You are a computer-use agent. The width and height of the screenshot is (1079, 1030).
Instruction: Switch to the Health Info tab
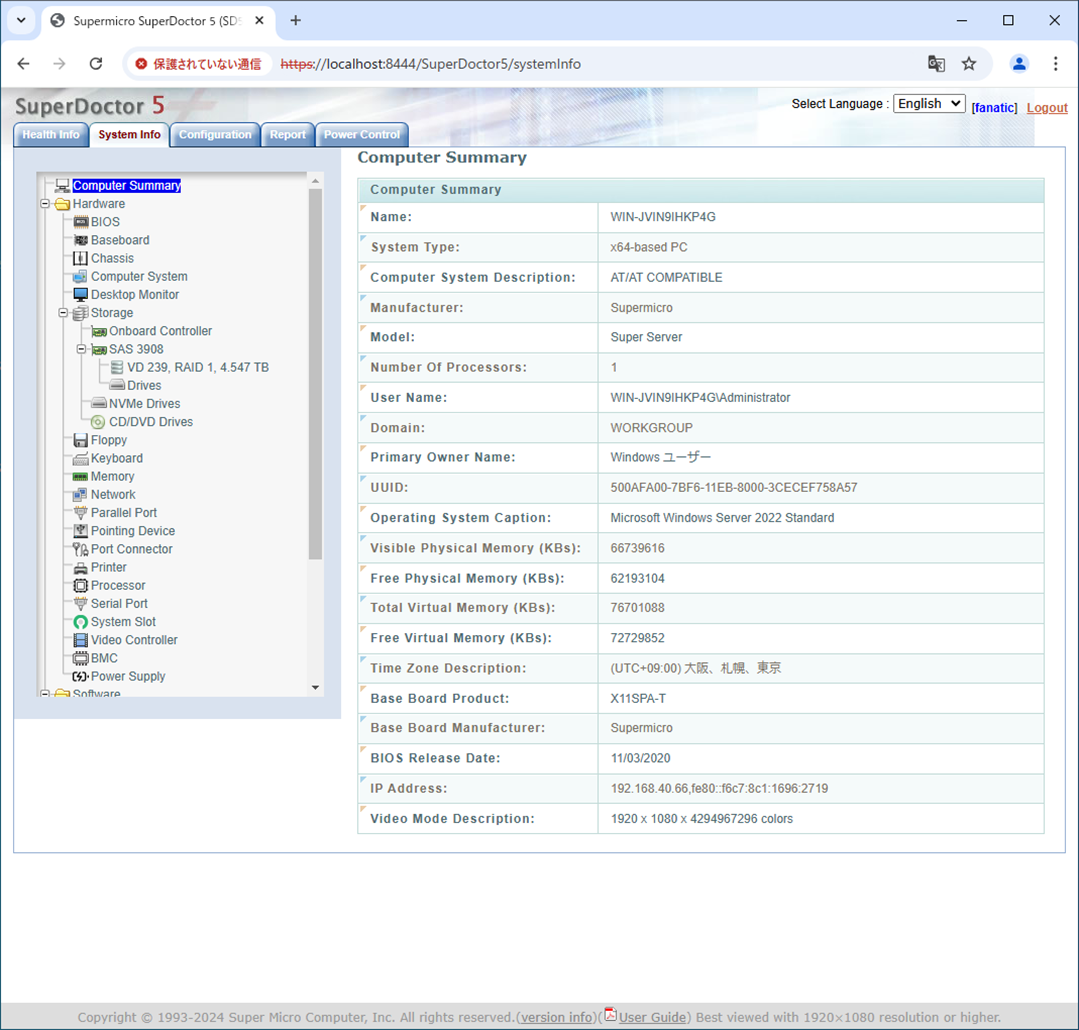tap(51, 135)
